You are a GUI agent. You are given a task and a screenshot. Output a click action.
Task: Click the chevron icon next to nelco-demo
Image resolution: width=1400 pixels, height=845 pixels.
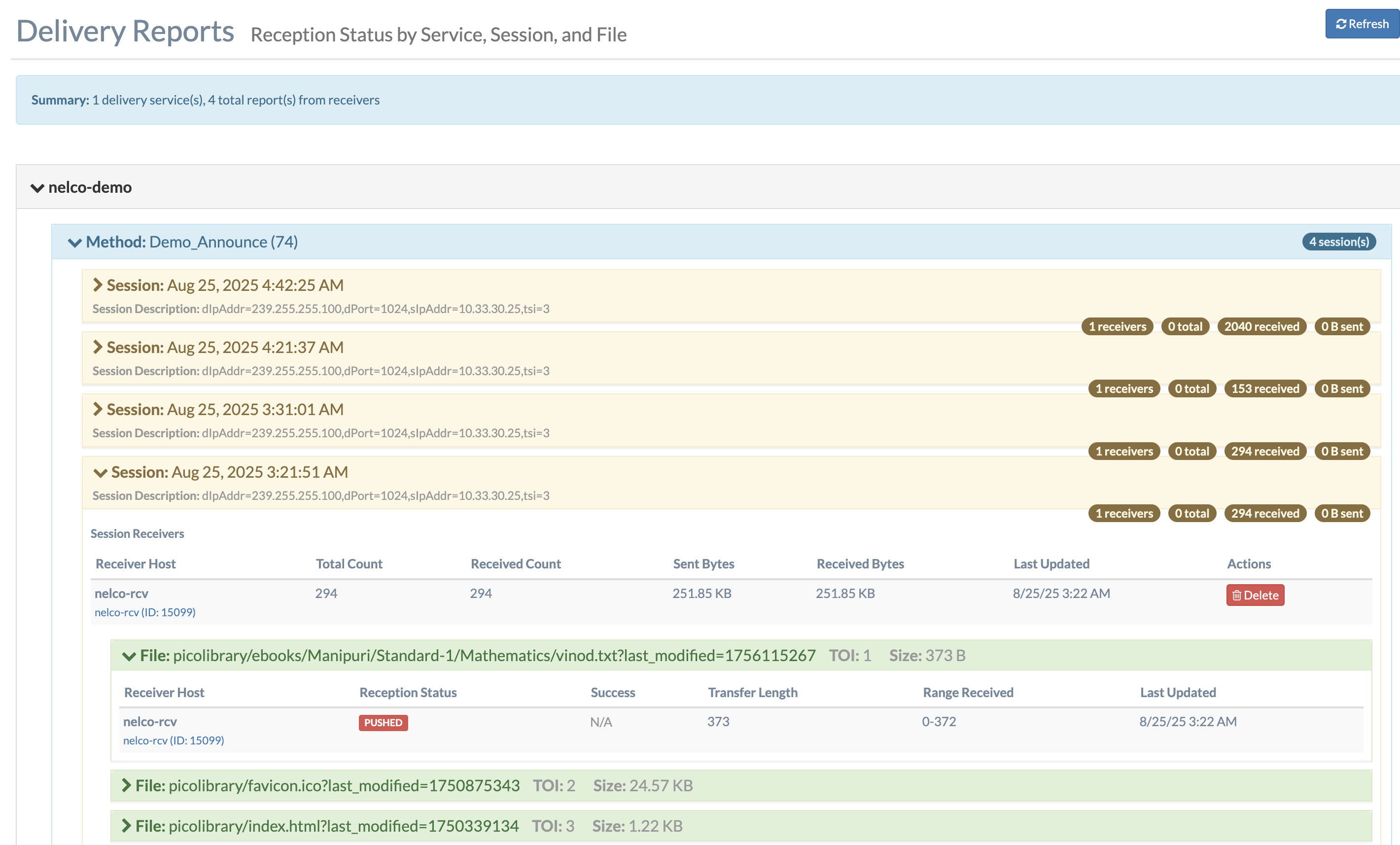(x=37, y=186)
